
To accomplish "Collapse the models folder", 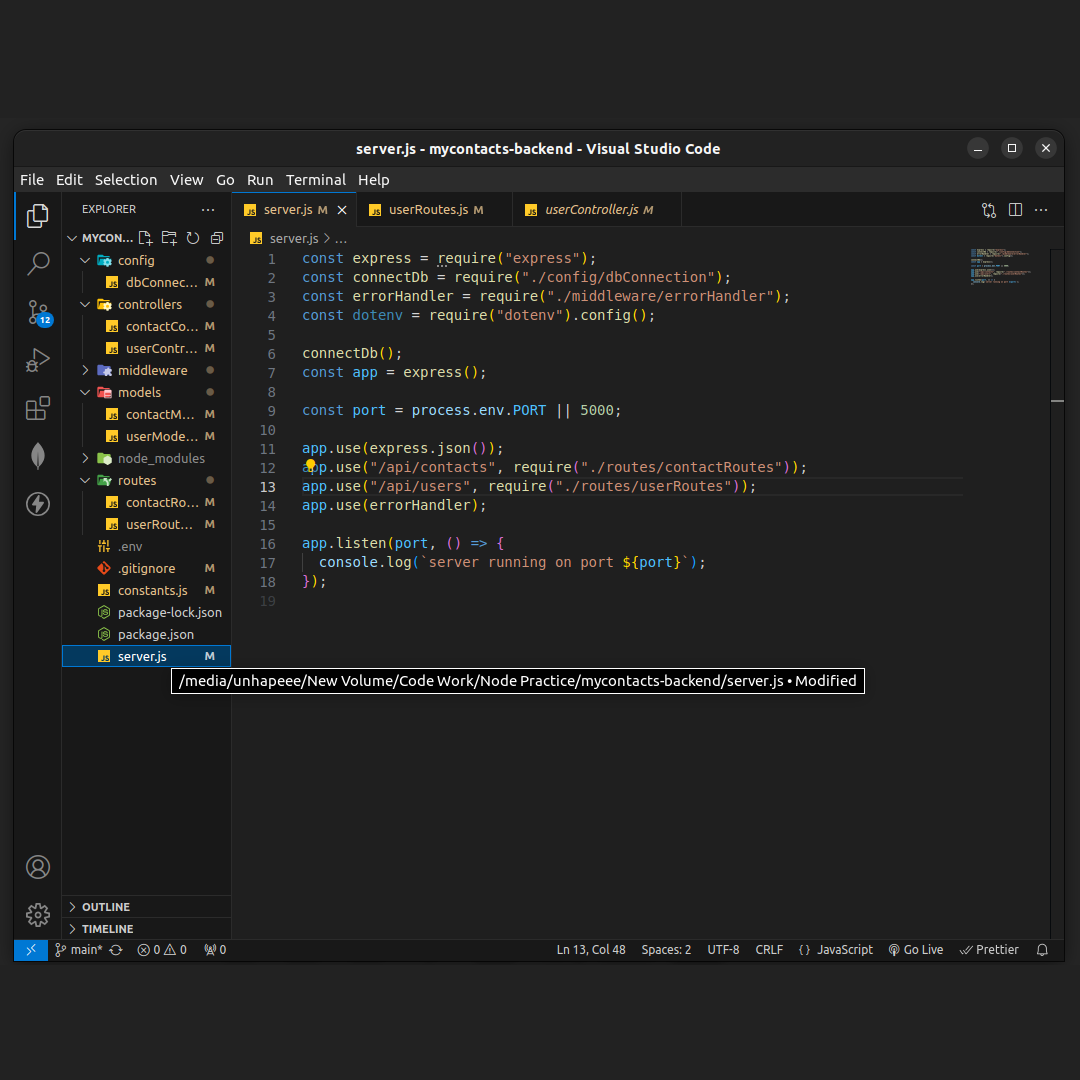I will (x=146, y=393).
